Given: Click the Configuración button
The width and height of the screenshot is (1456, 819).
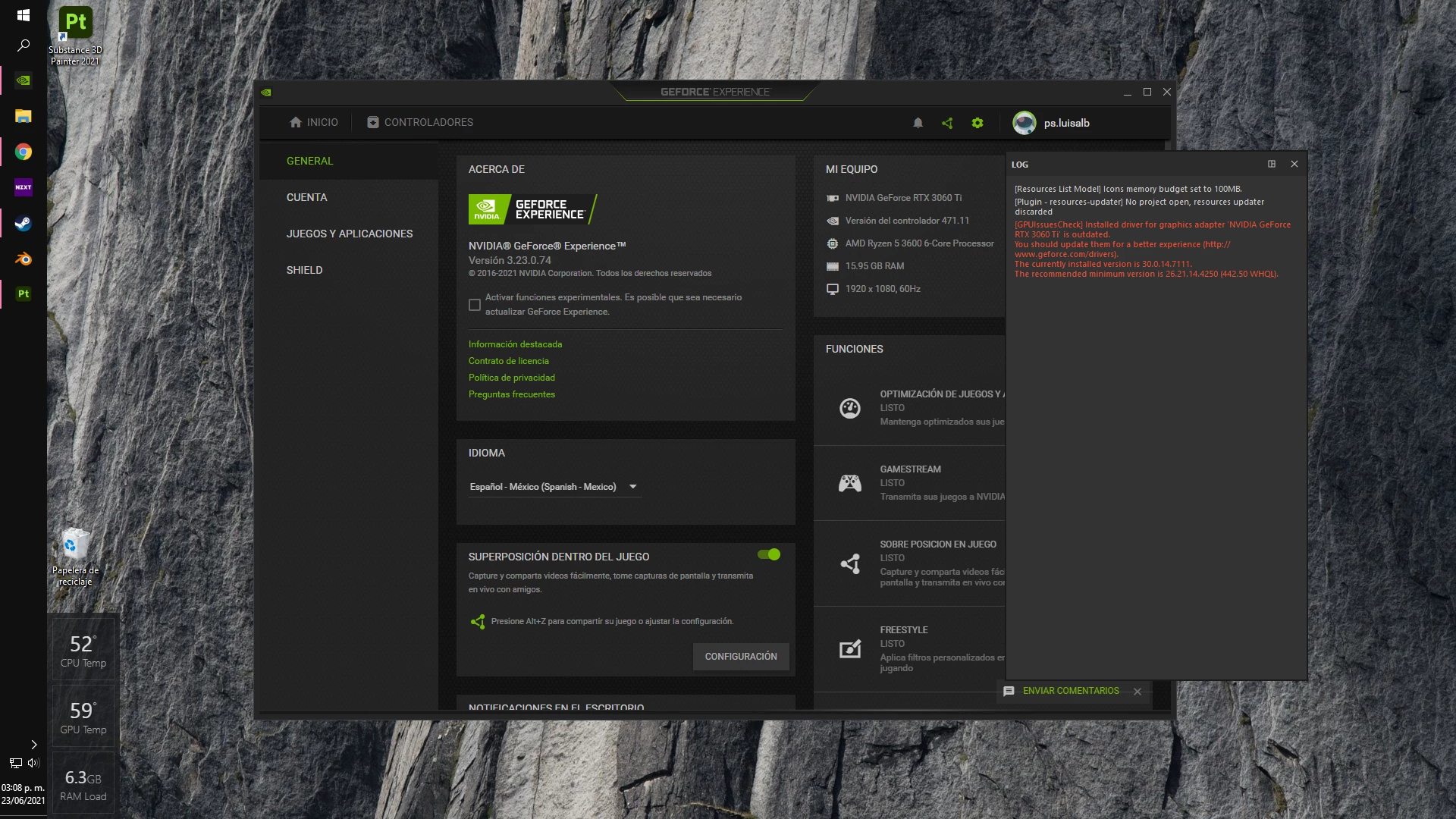Looking at the screenshot, I should coord(740,657).
